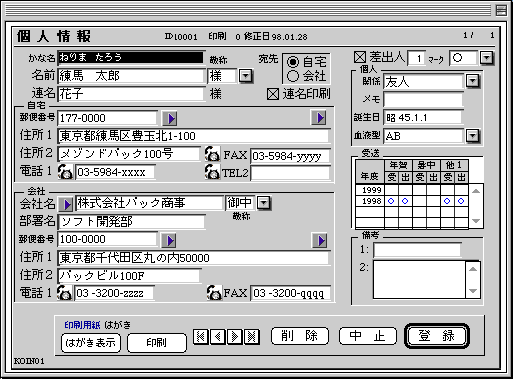Click the 登録 button
Viewport: 513px width, 379px height.
pos(437,336)
